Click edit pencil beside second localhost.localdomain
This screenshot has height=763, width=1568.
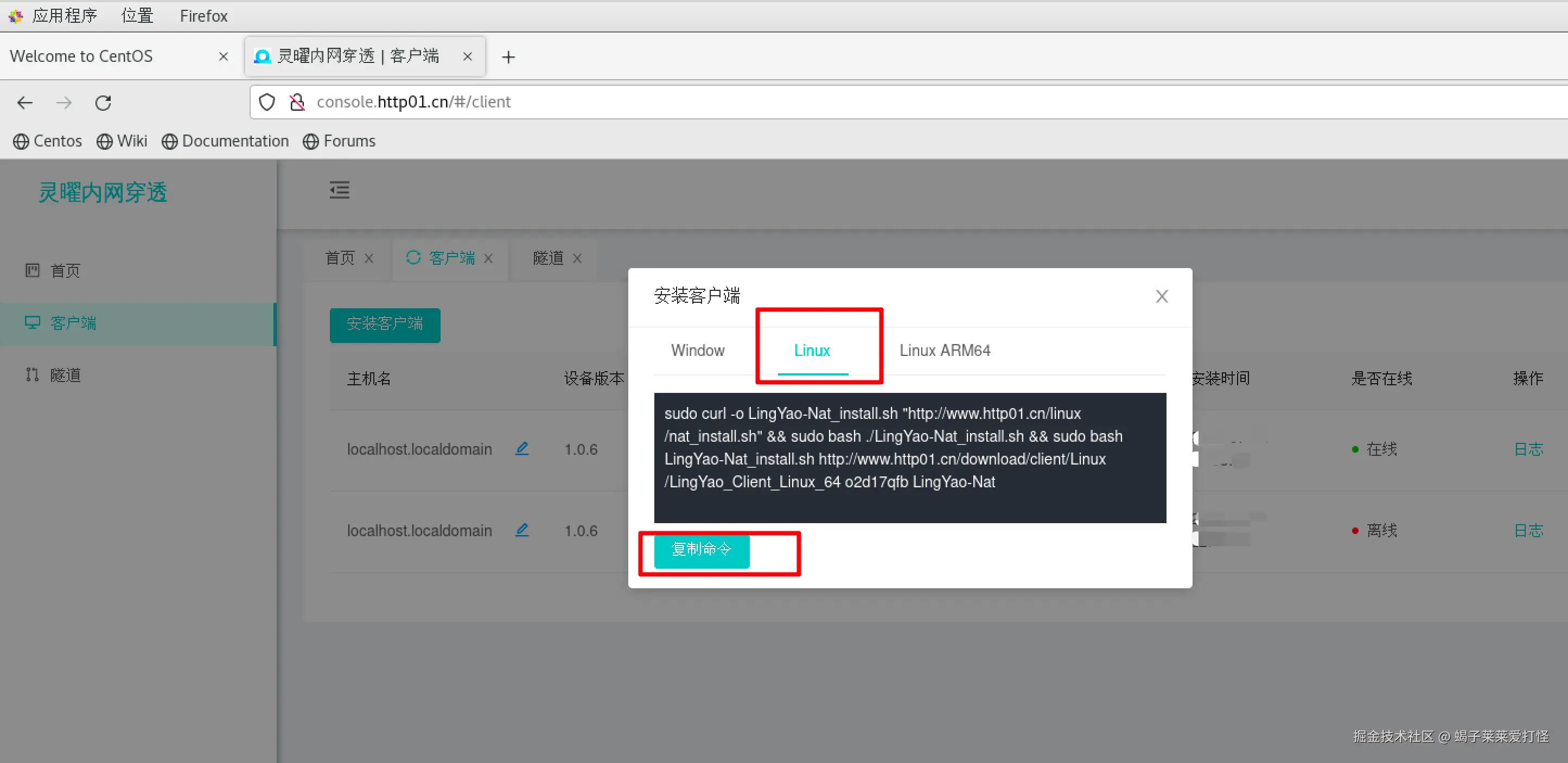521,530
